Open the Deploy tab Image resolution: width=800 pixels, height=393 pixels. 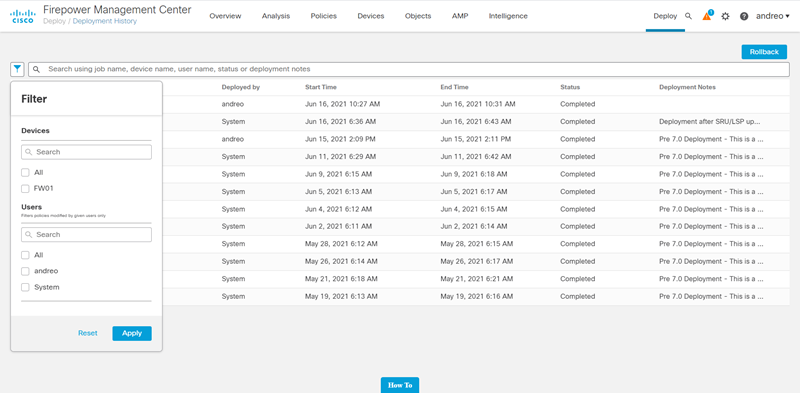tap(665, 16)
